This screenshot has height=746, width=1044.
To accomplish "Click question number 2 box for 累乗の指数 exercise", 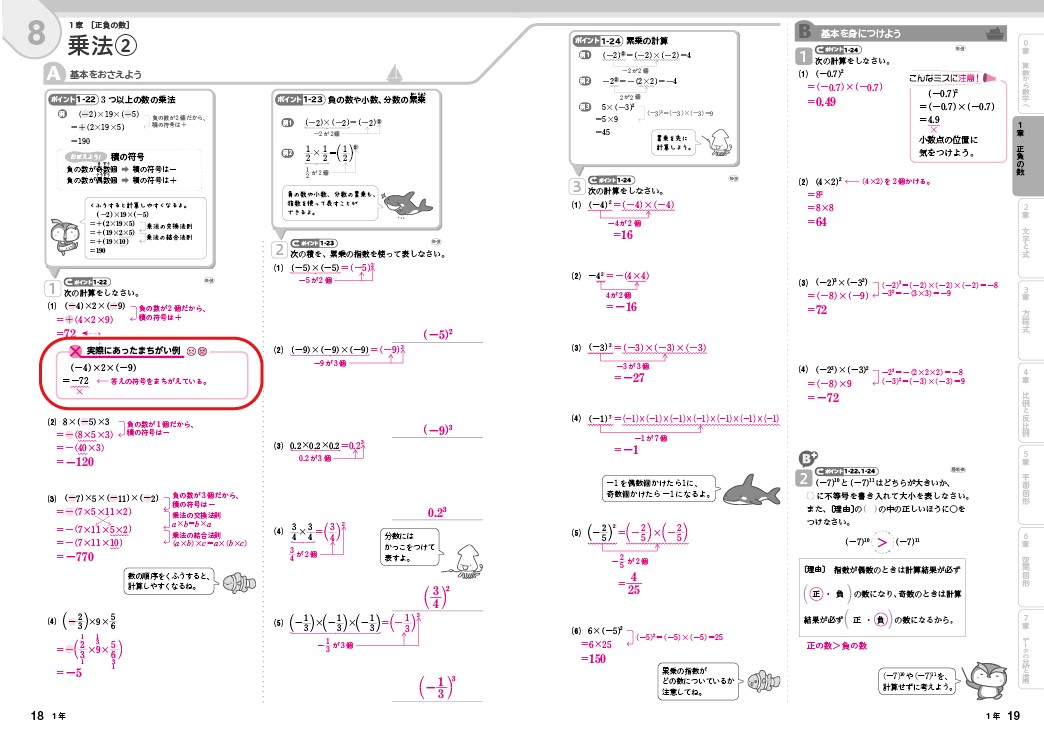I will [x=280, y=250].
